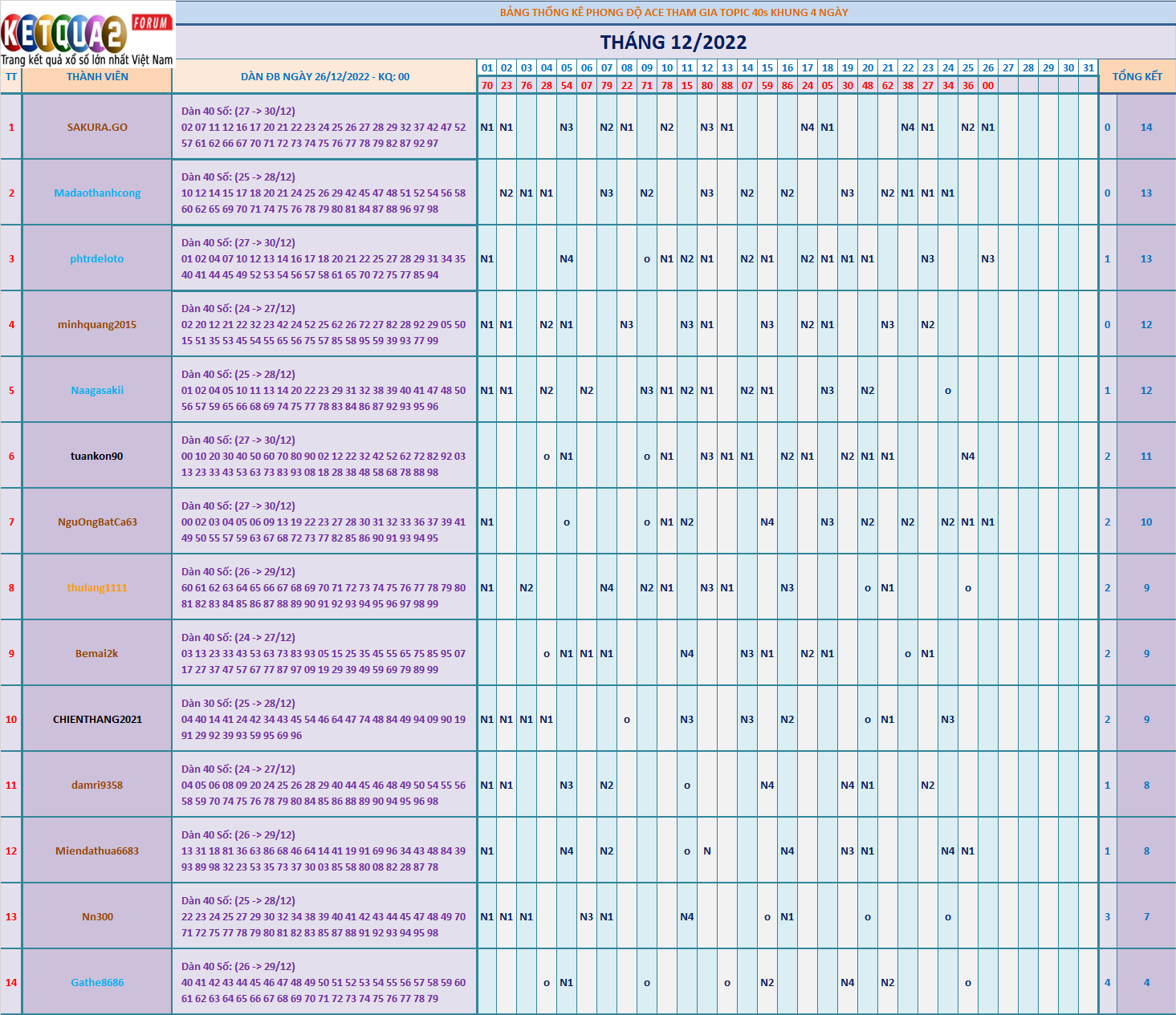Click the Gathe8686 member name
Viewport: 1176px width, 1015px height.
point(97,982)
